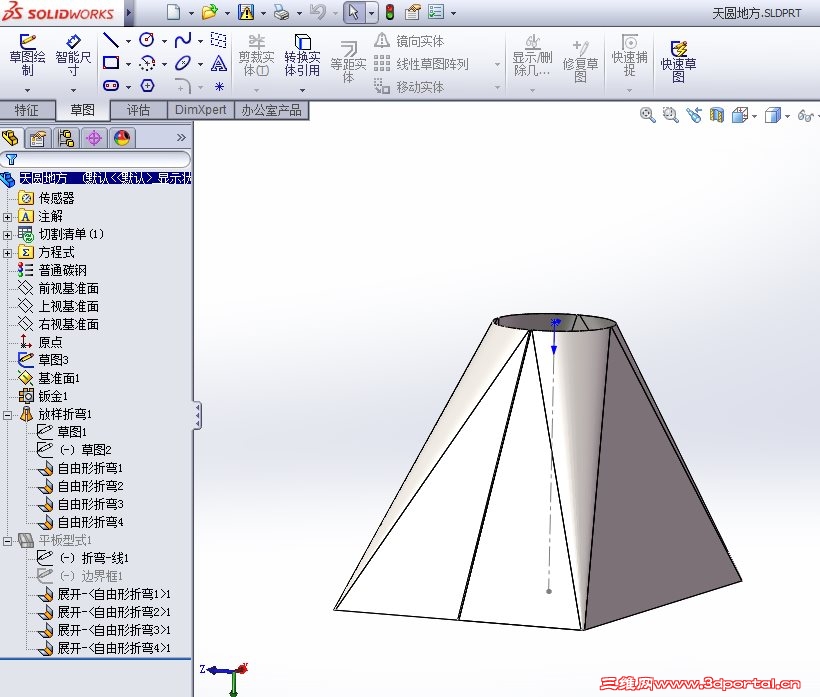This screenshot has height=697, width=820.
Task: Open the PropertyManager tab icon
Action: coord(38,138)
